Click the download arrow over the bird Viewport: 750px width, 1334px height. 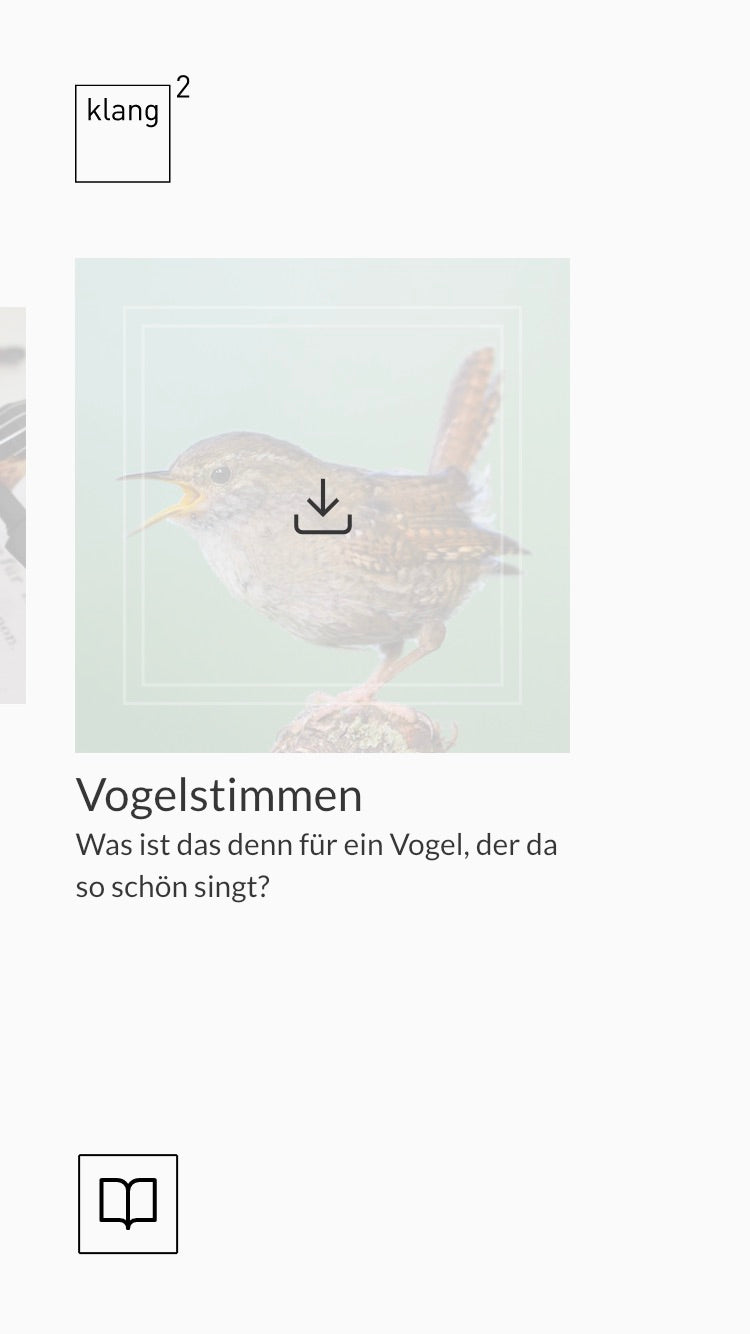tap(323, 506)
